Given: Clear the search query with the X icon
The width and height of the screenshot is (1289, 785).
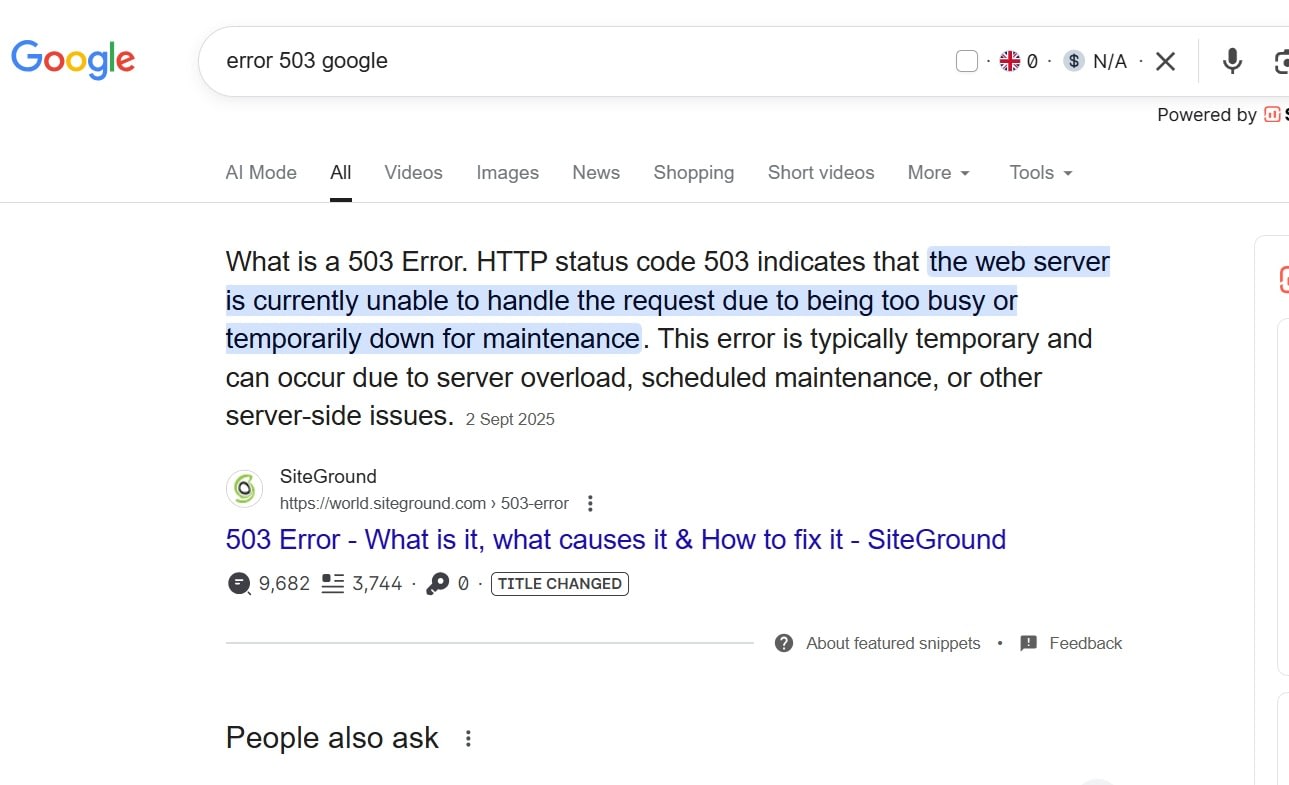Looking at the screenshot, I should click(1165, 61).
